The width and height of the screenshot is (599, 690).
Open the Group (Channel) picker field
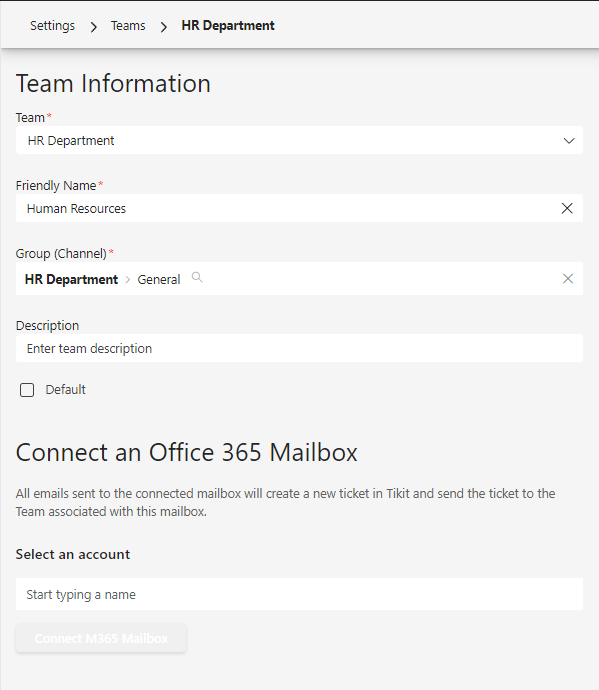[x=299, y=279]
